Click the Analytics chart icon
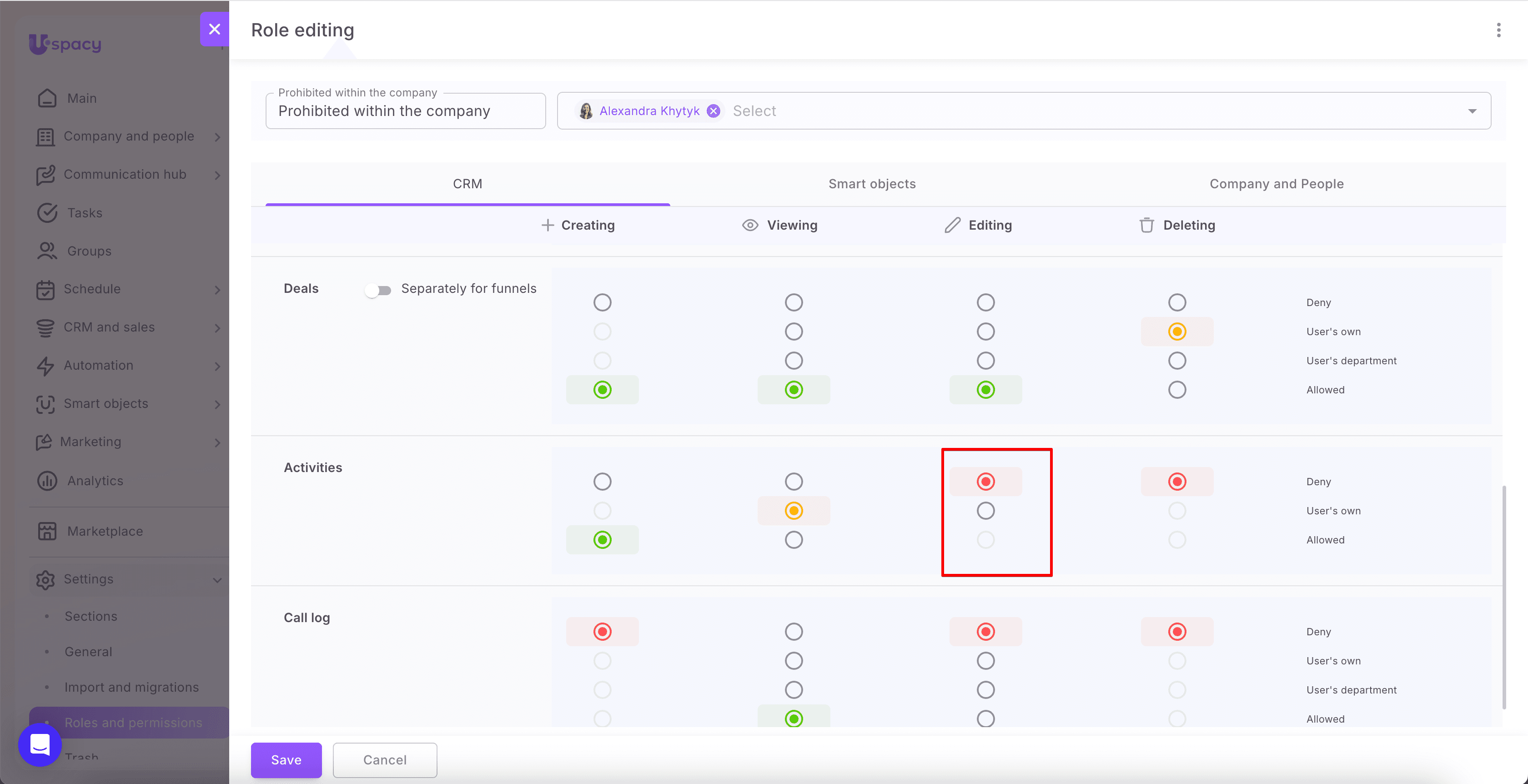Viewport: 1528px width, 784px height. [x=47, y=480]
